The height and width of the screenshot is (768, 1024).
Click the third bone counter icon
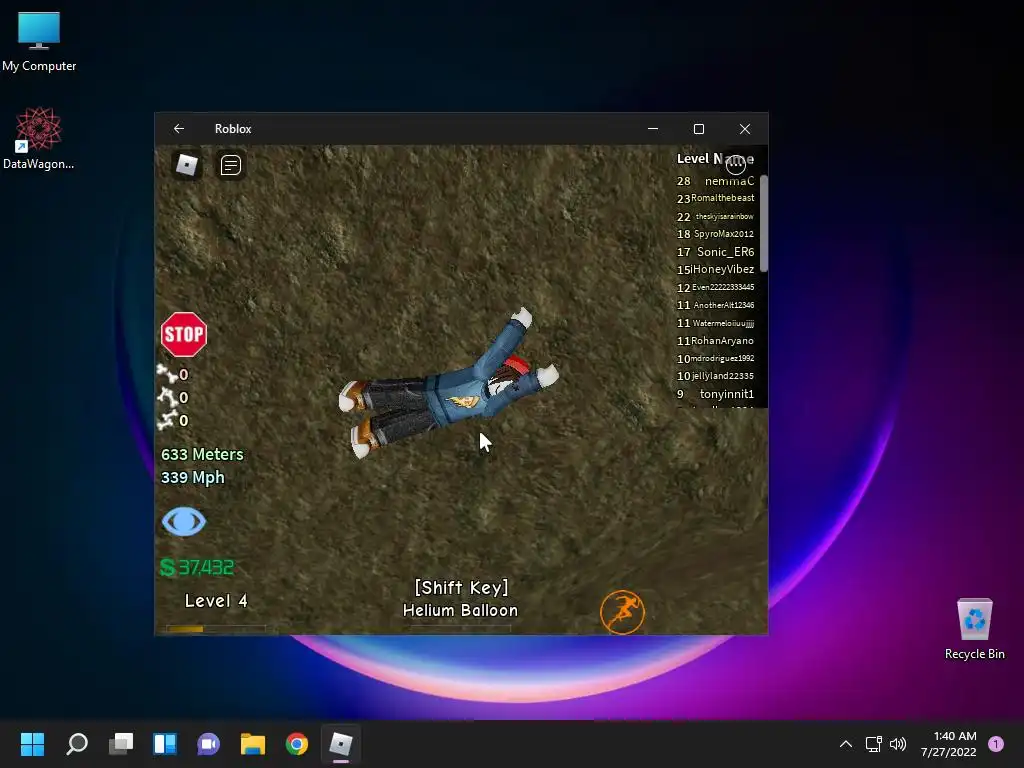[x=167, y=420]
